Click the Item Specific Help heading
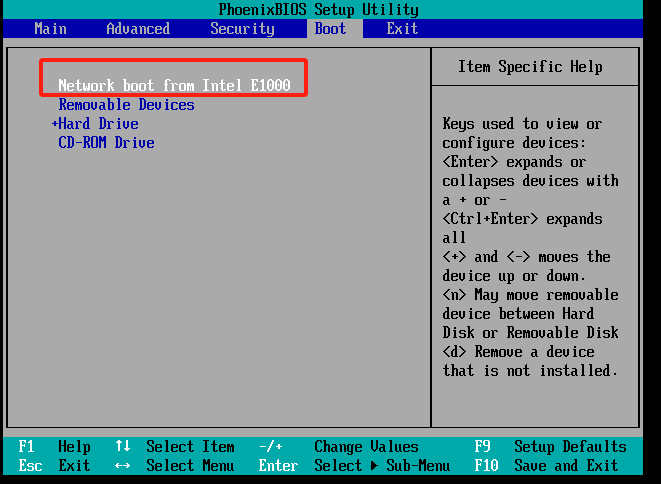Viewport: 661px width, 484px height. point(530,67)
